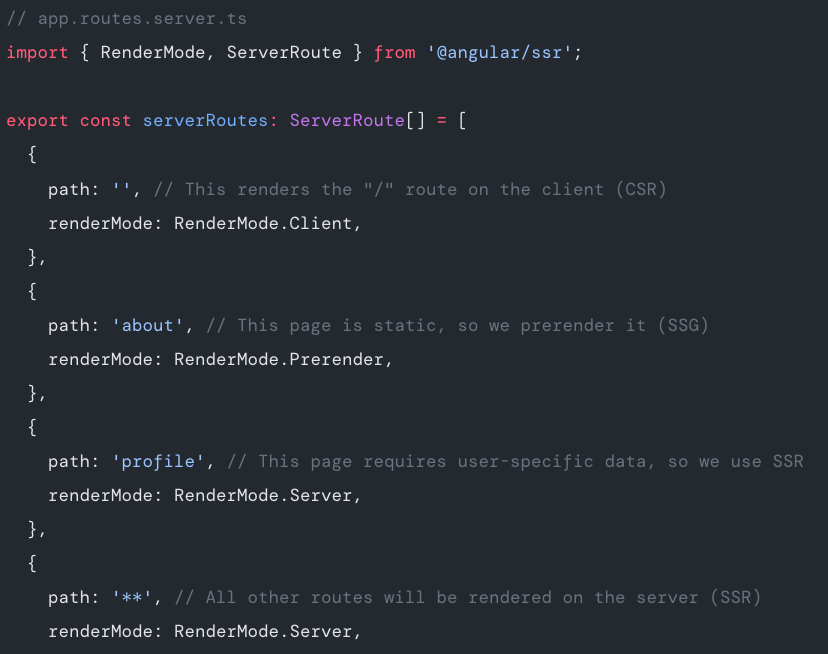Image resolution: width=828 pixels, height=654 pixels.
Task: Click the const keyword
Action: (105, 120)
